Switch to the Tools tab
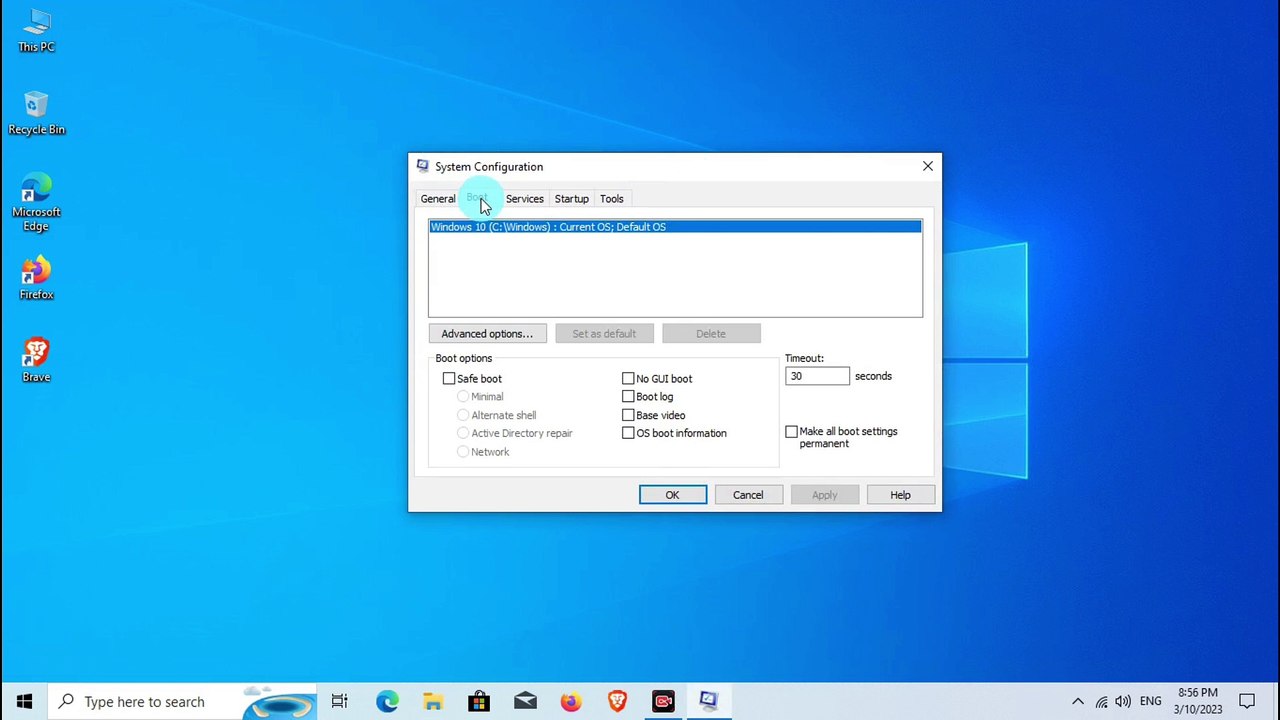This screenshot has height=720, width=1280. tap(611, 199)
